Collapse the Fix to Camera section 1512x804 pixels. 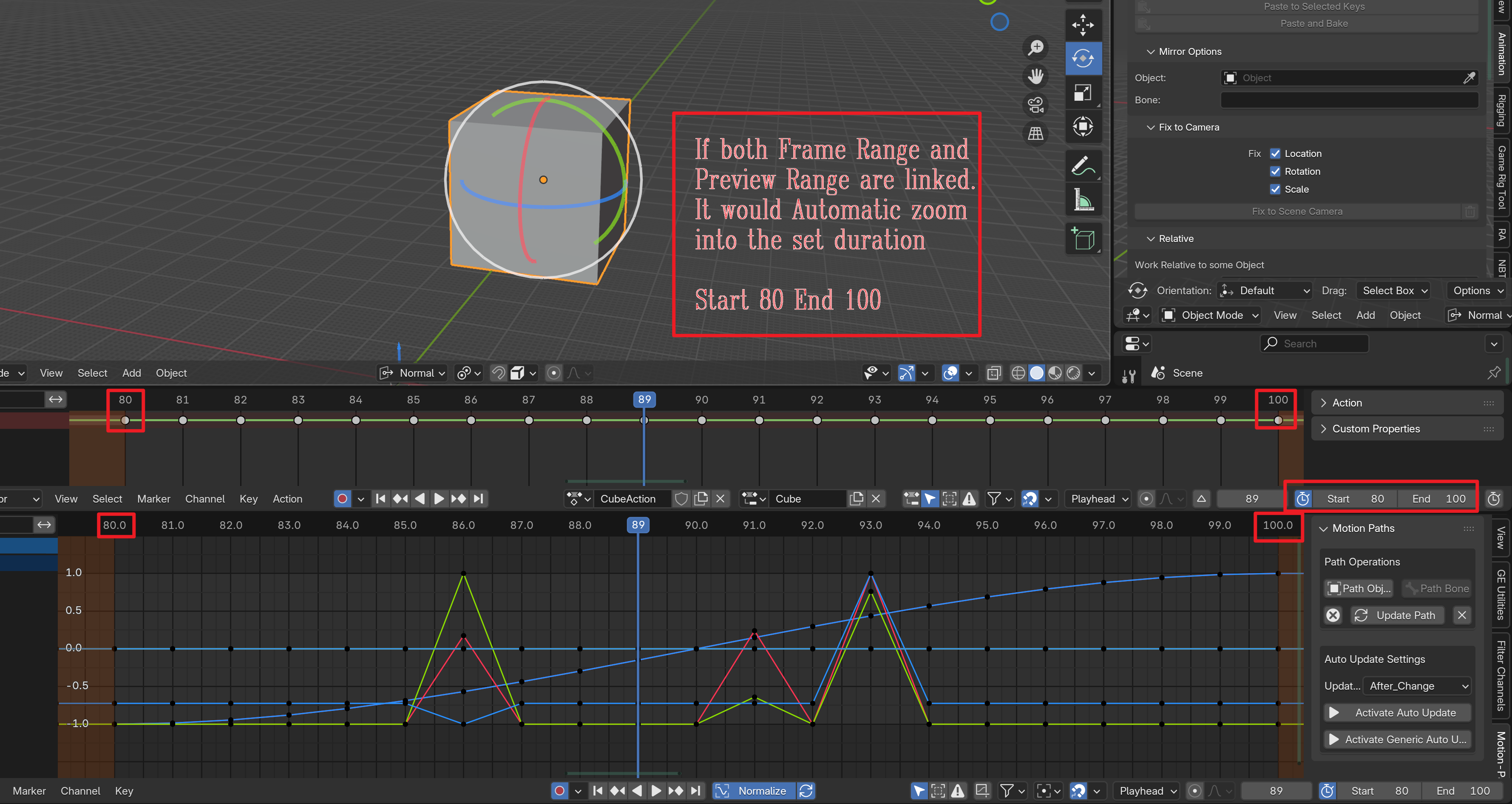click(x=1183, y=128)
